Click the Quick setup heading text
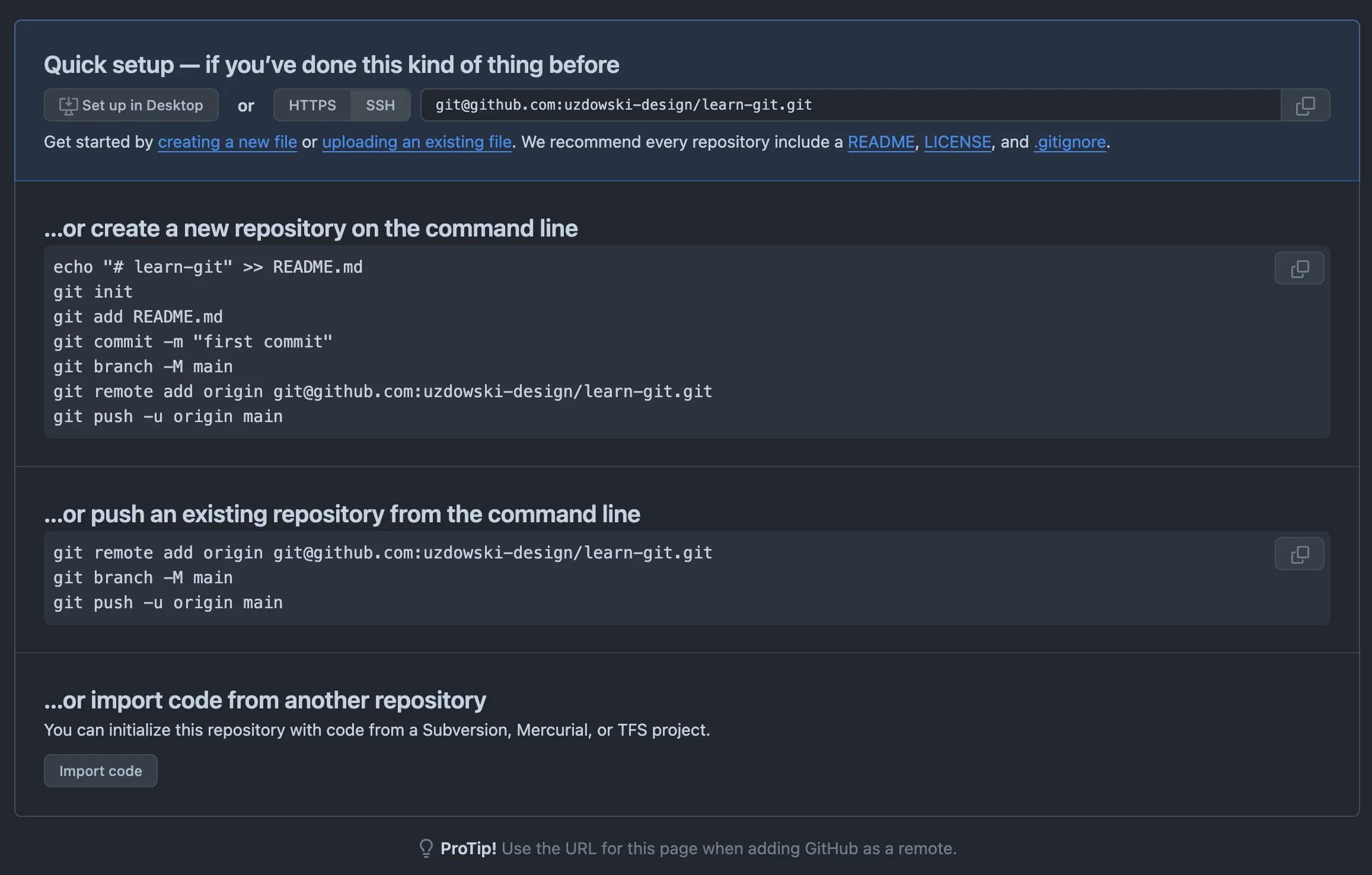 331,65
